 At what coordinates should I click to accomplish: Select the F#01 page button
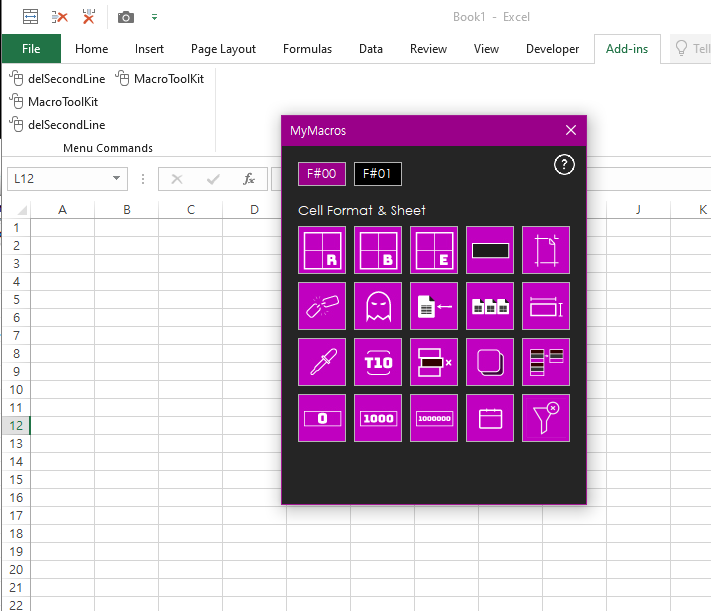(377, 174)
